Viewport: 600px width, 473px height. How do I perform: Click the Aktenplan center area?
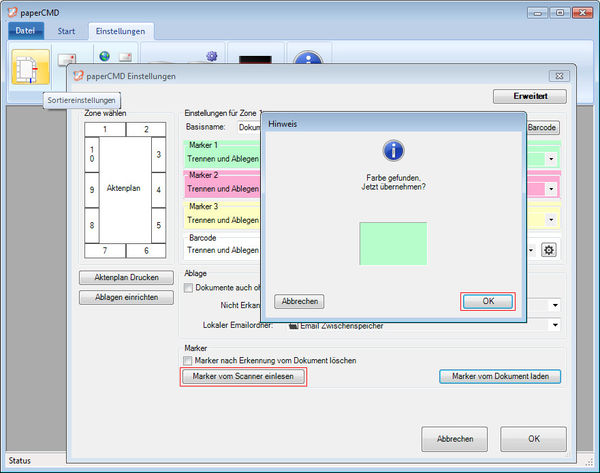tap(125, 190)
